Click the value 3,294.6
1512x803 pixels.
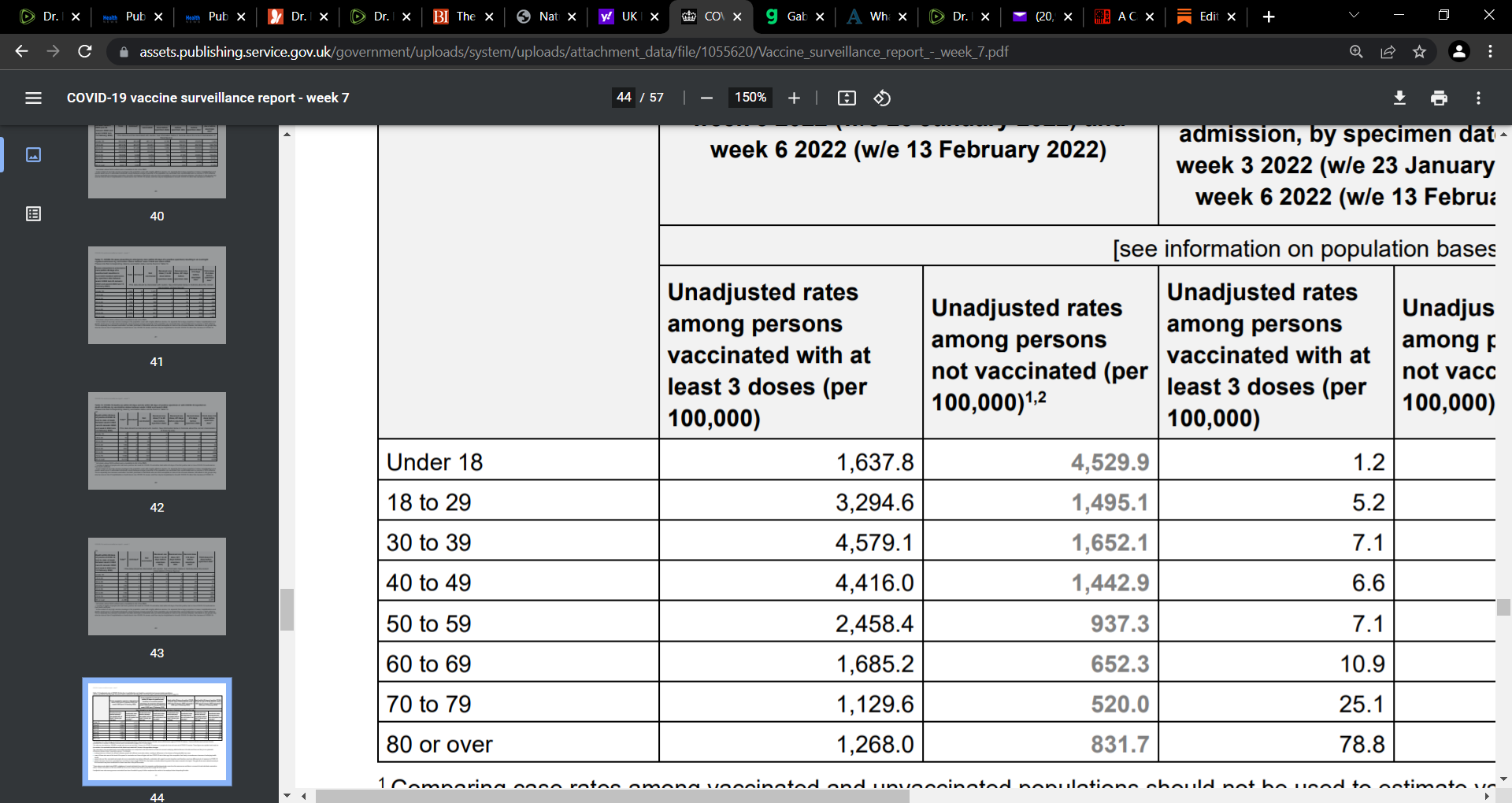[x=874, y=502]
